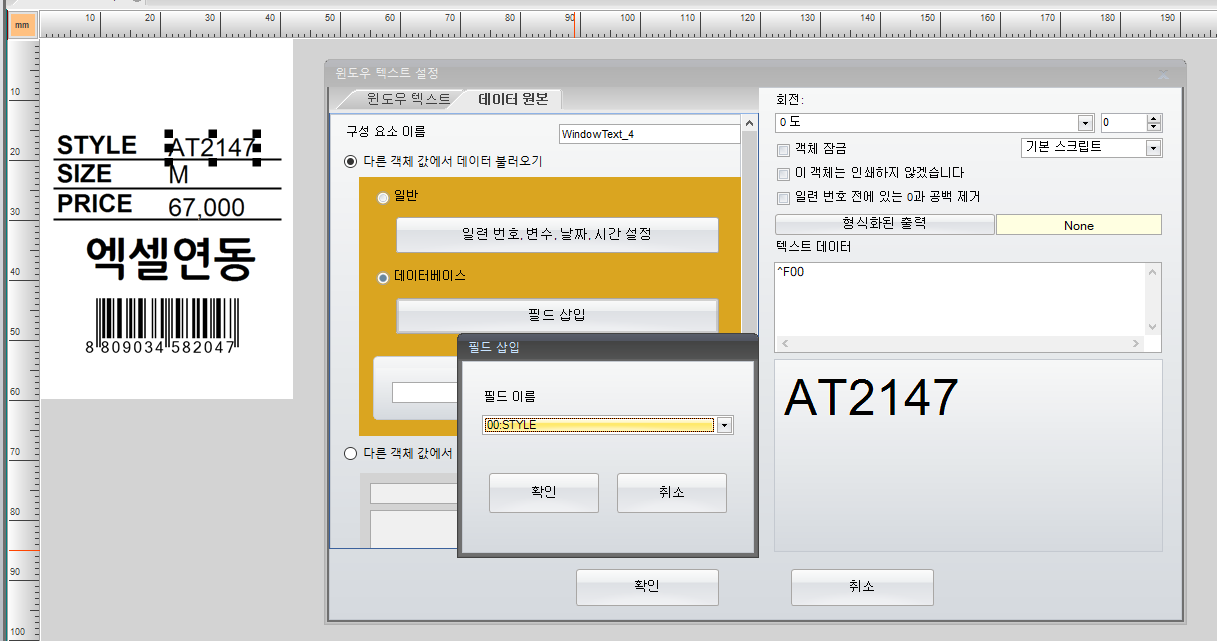The image size is (1217, 641).
Task: Toggle 일련 번호 전에 있는 0과 공백 제거
Action: point(784,197)
